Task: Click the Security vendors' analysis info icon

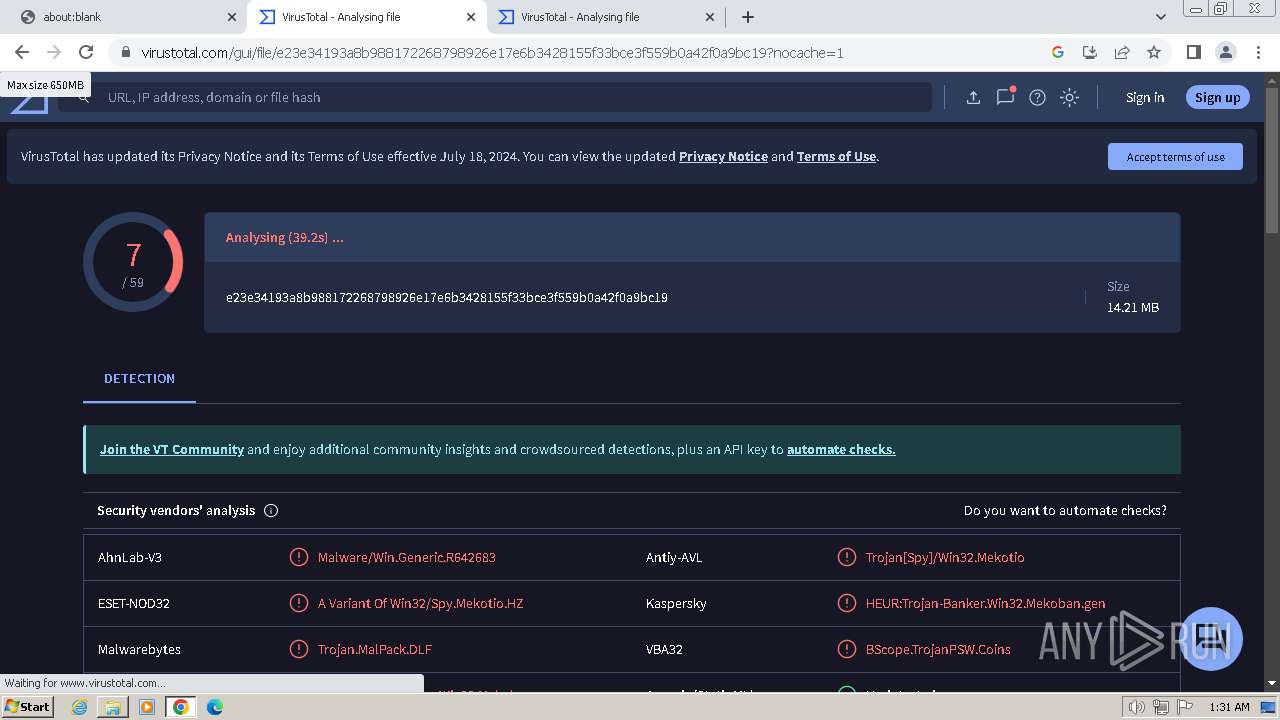Action: coord(271,510)
